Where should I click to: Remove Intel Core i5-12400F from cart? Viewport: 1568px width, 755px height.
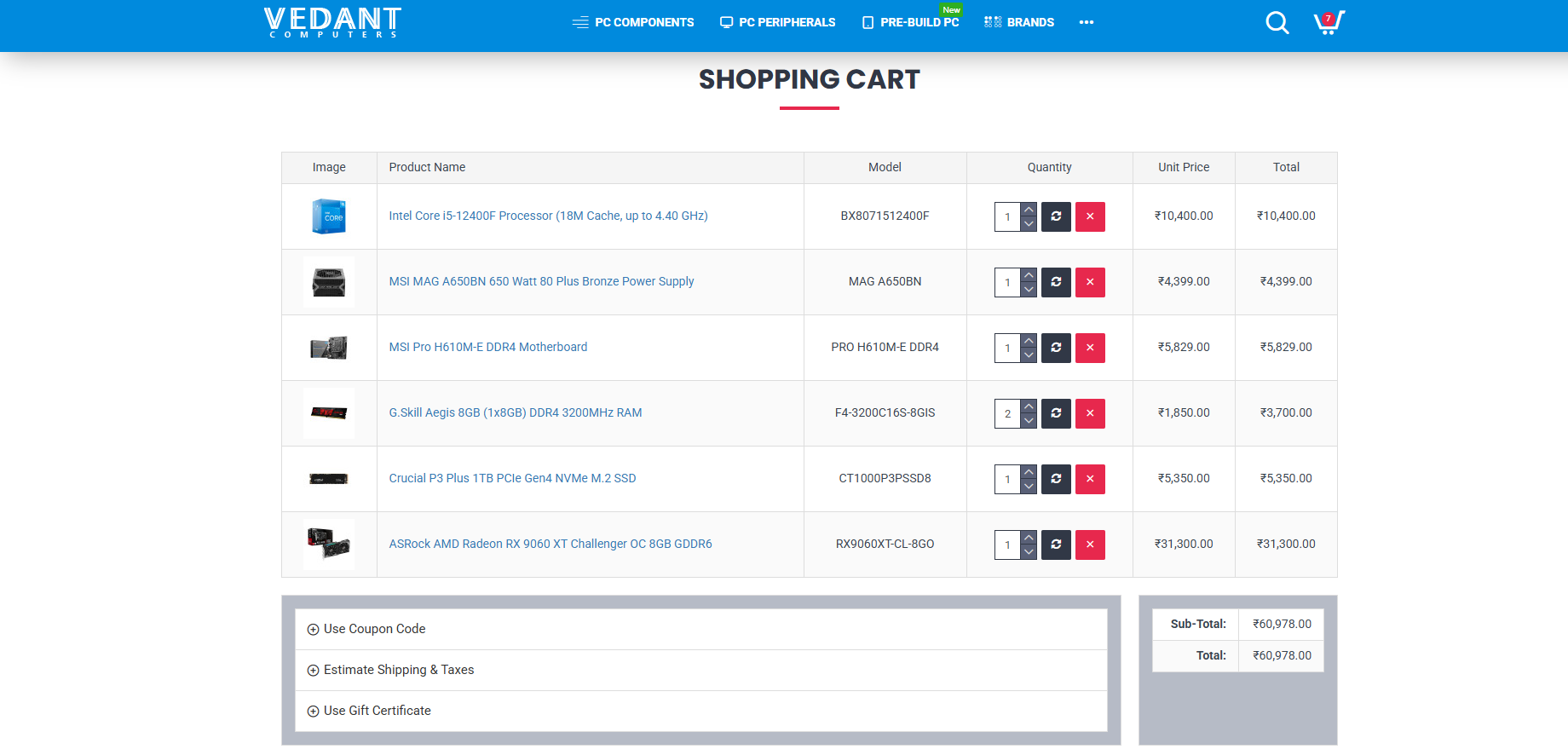(x=1090, y=216)
